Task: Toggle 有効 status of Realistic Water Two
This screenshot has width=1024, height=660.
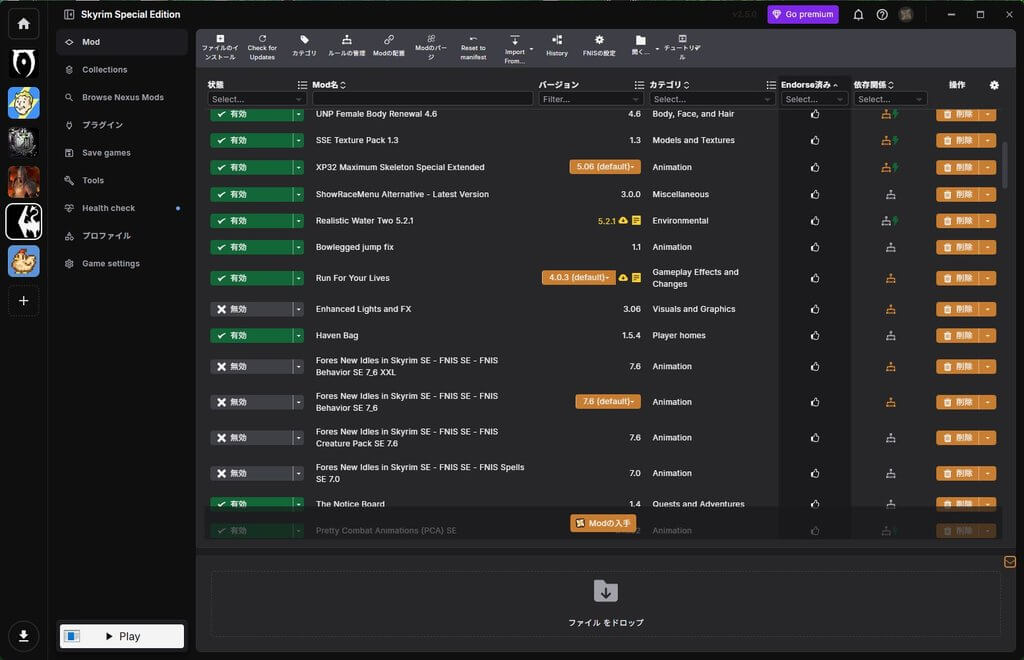Action: (251, 221)
